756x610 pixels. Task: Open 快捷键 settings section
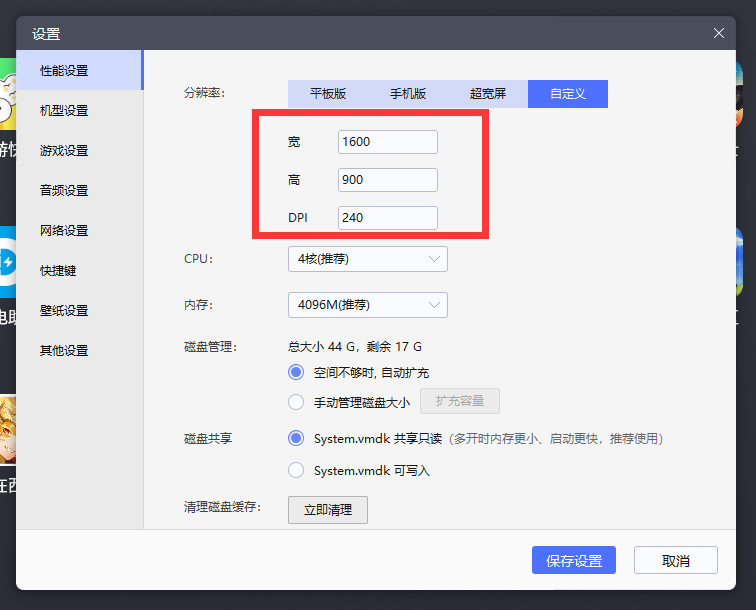tap(80, 271)
